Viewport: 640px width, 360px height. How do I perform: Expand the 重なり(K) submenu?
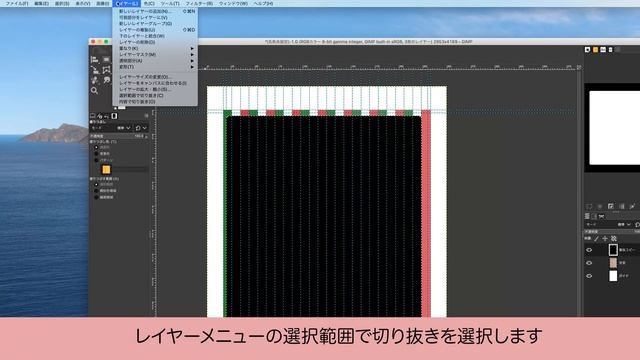[155, 48]
